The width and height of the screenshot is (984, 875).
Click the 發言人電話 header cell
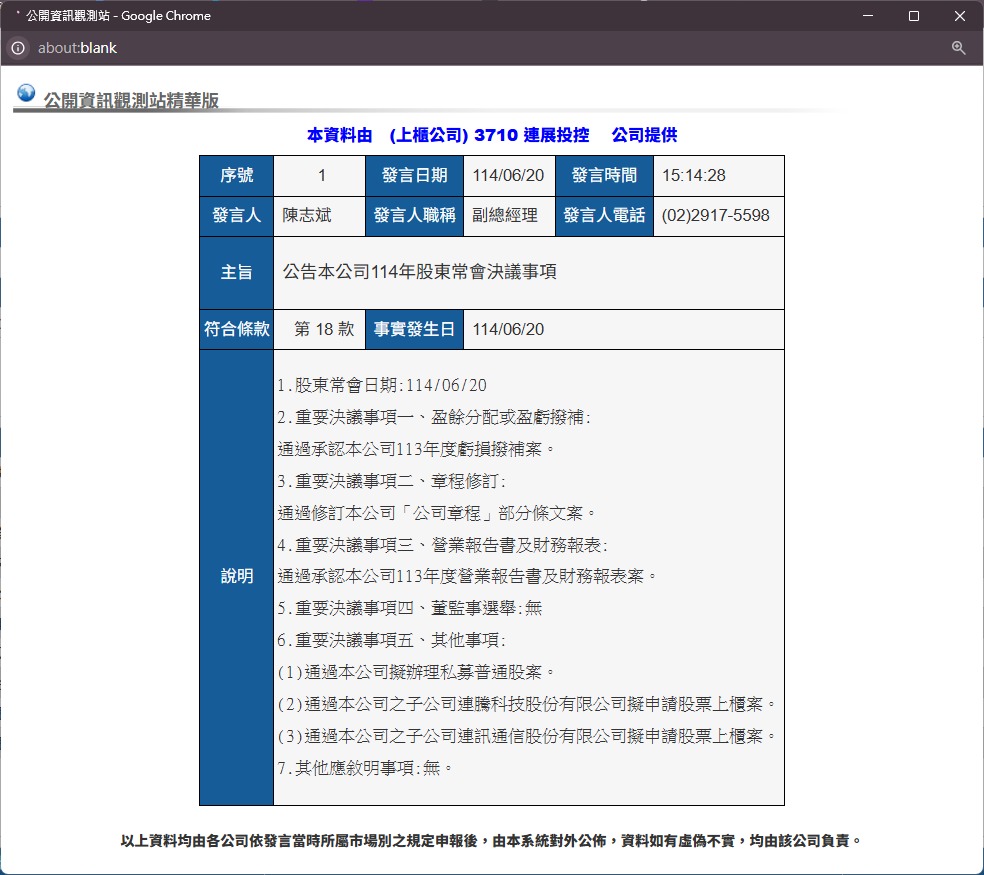point(604,216)
